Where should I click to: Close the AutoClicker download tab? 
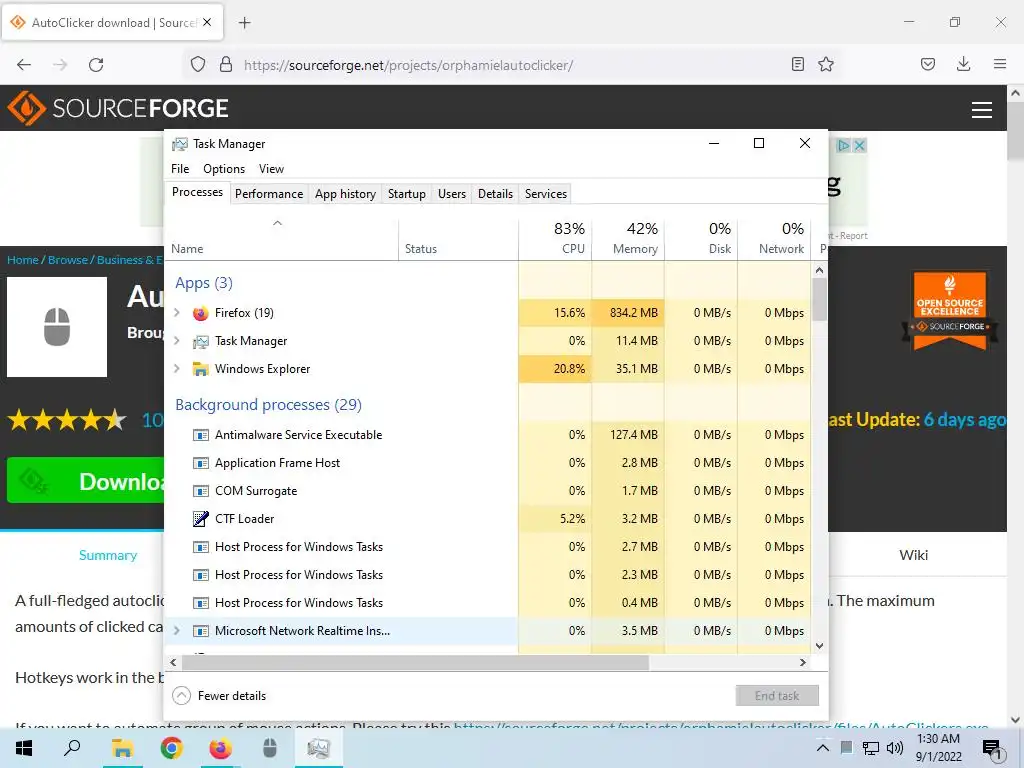207,22
